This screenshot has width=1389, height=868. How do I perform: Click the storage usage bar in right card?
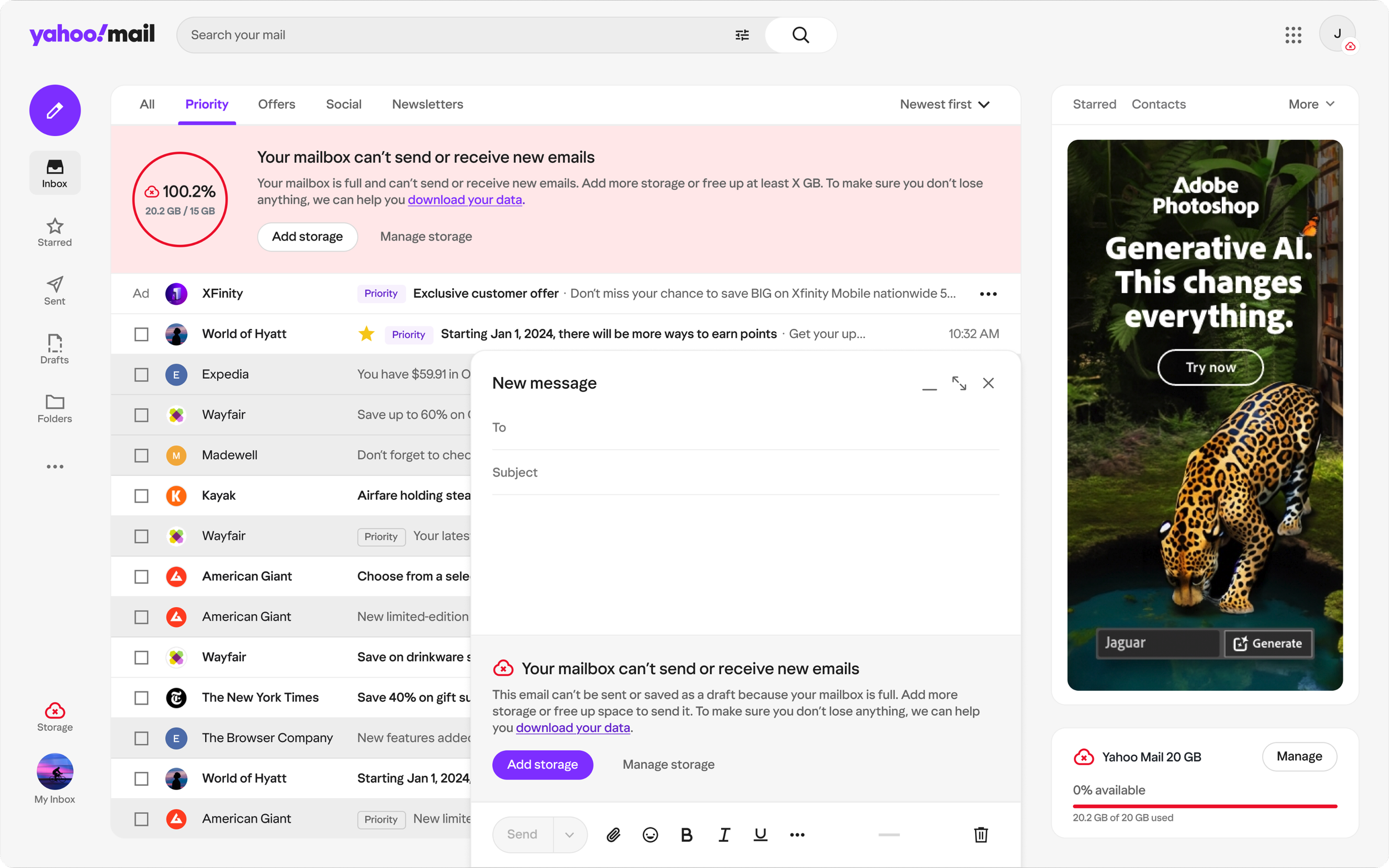[x=1205, y=806]
